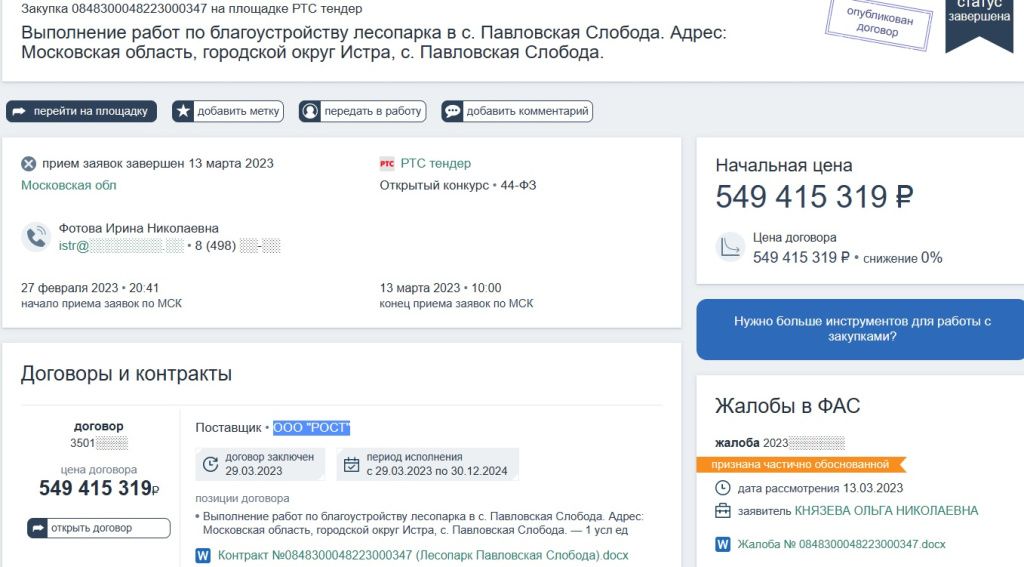This screenshot has height=567, width=1024.
Task: Download the Контракт №0848300048223000347 docx file
Action: point(423,555)
